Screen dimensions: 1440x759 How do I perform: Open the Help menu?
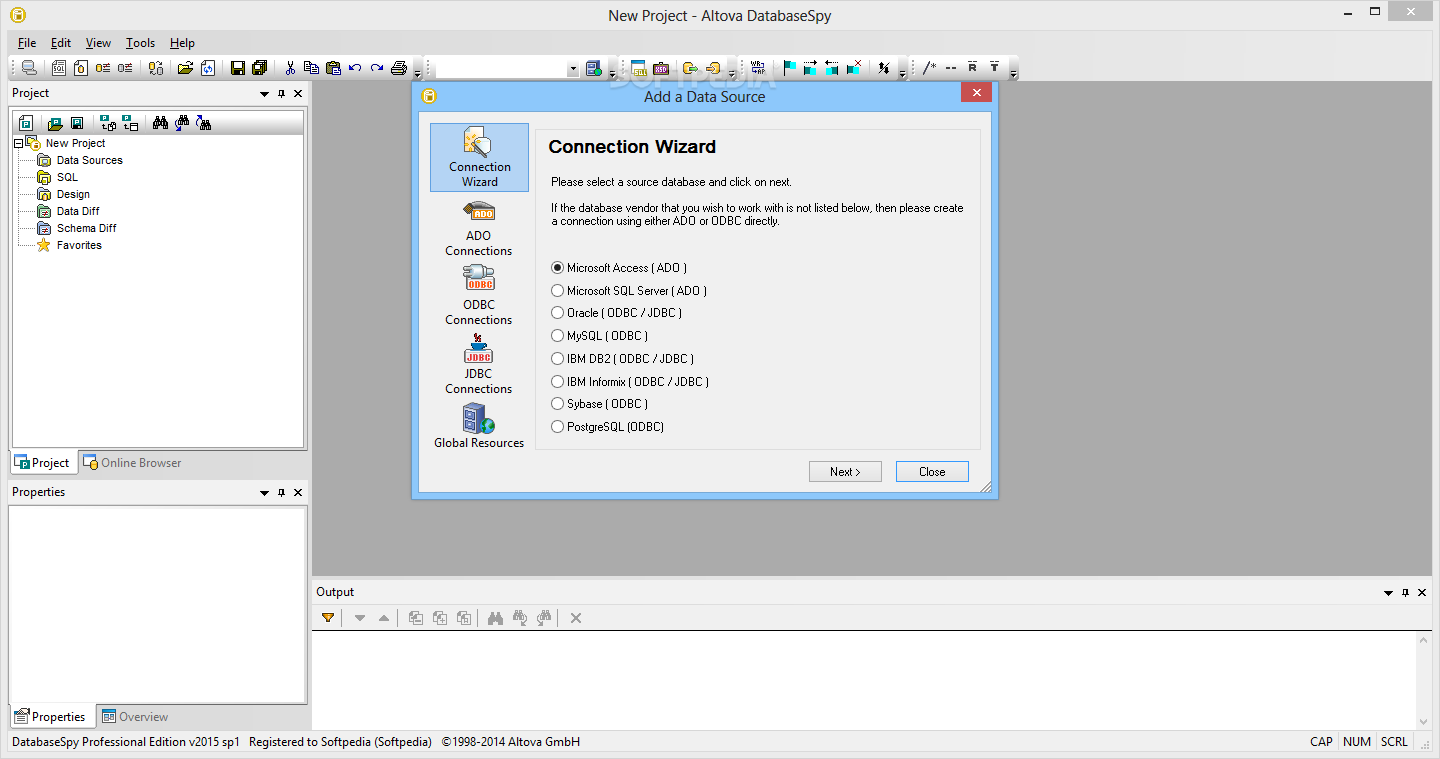(x=182, y=43)
